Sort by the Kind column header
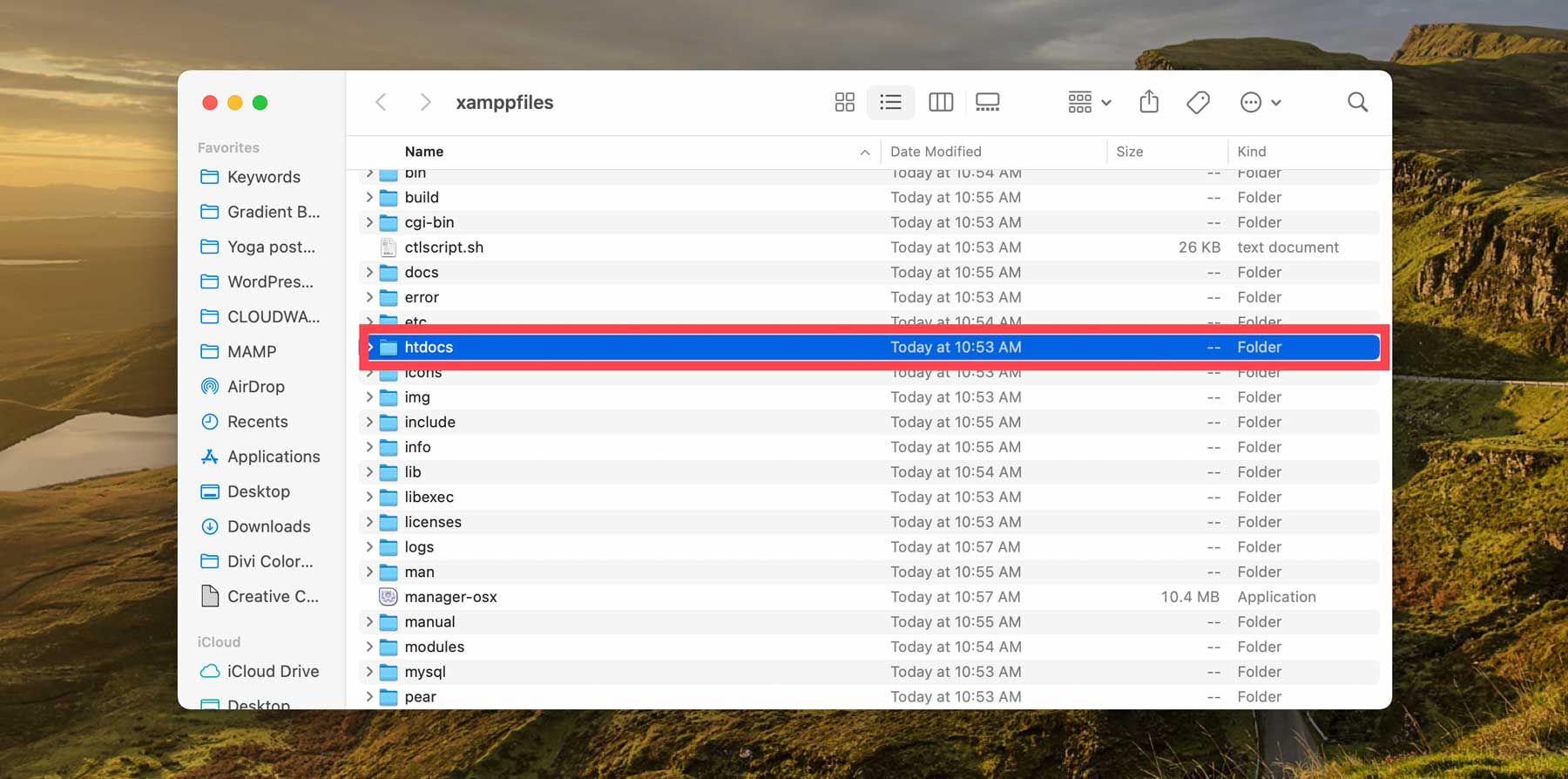The height and width of the screenshot is (779, 1568). (x=1252, y=152)
